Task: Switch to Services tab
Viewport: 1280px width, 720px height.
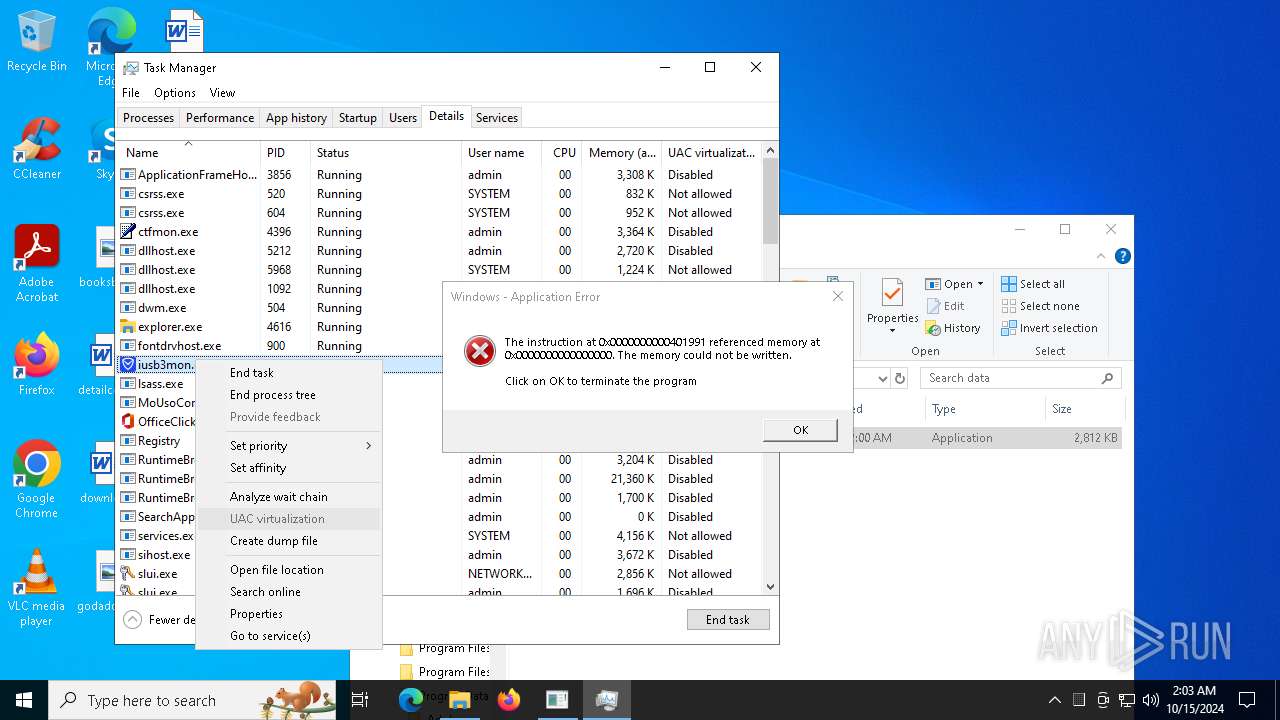Action: 497,118
